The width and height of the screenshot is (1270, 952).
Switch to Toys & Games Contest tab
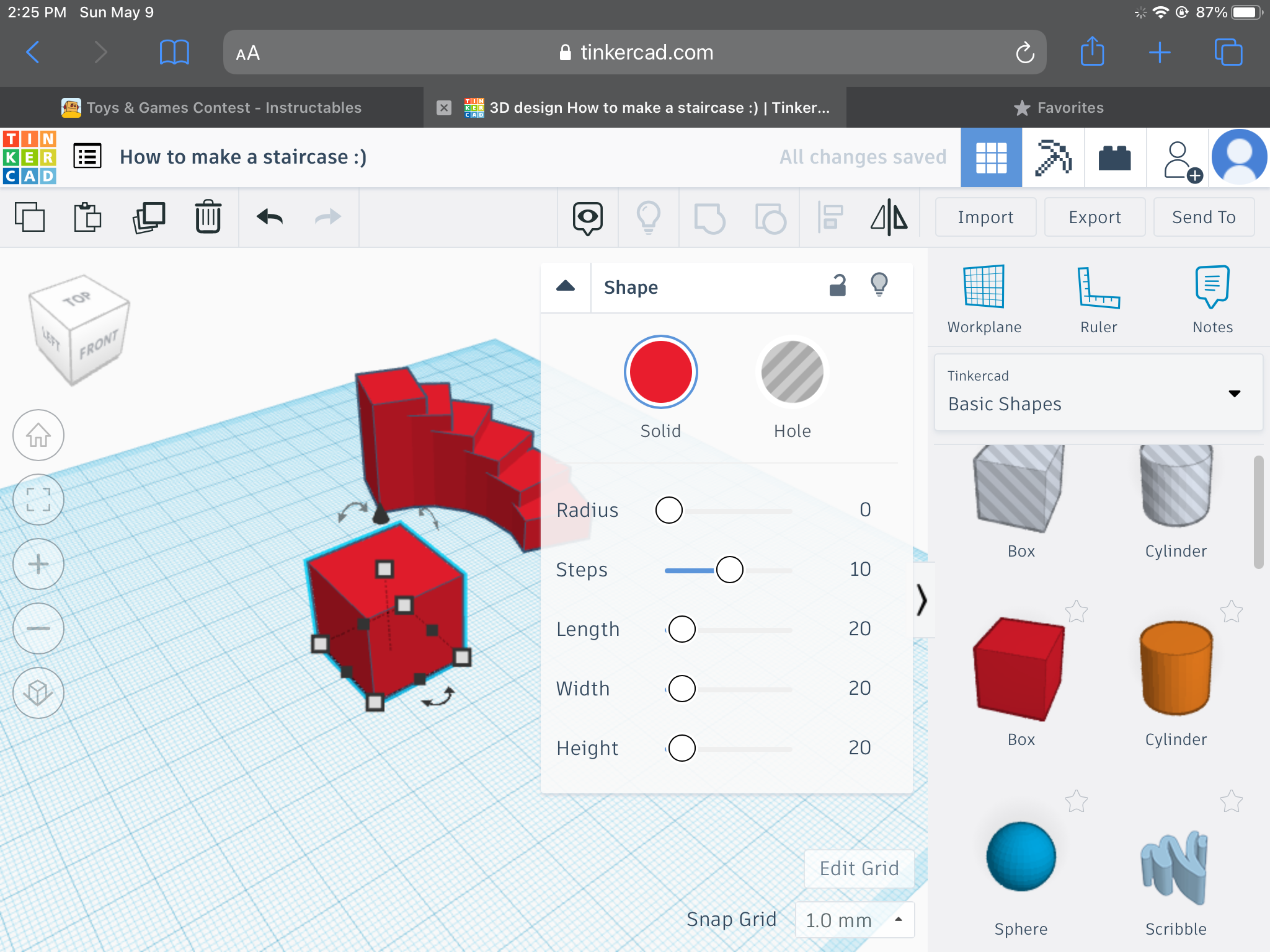coord(211,107)
